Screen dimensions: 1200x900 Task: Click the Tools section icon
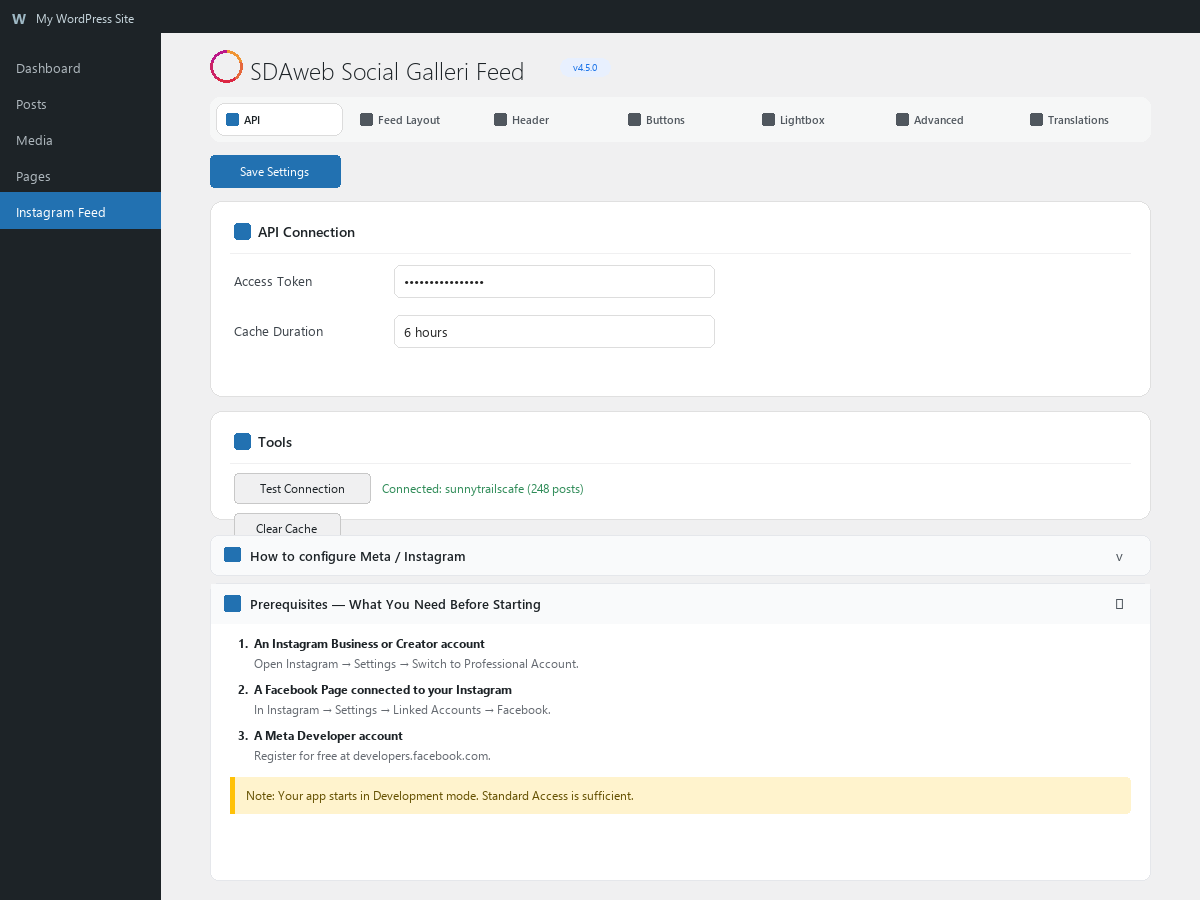[x=242, y=442]
